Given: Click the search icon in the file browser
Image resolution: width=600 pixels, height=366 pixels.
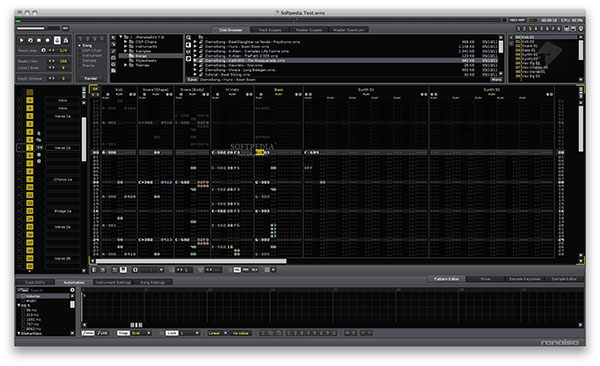Looking at the screenshot, I should click(188, 38).
